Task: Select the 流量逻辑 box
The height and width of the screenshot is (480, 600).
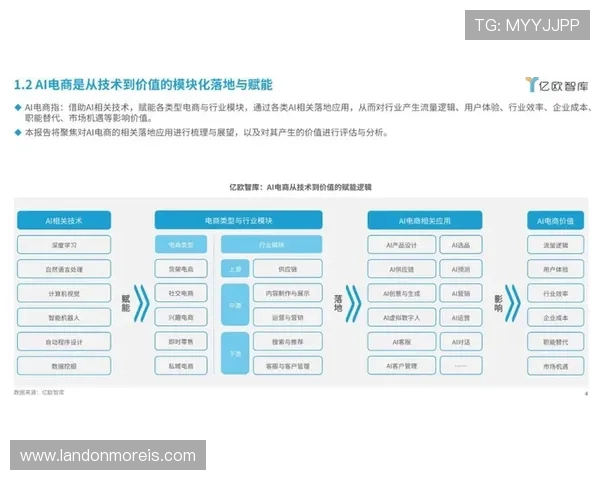Action: pos(556,245)
